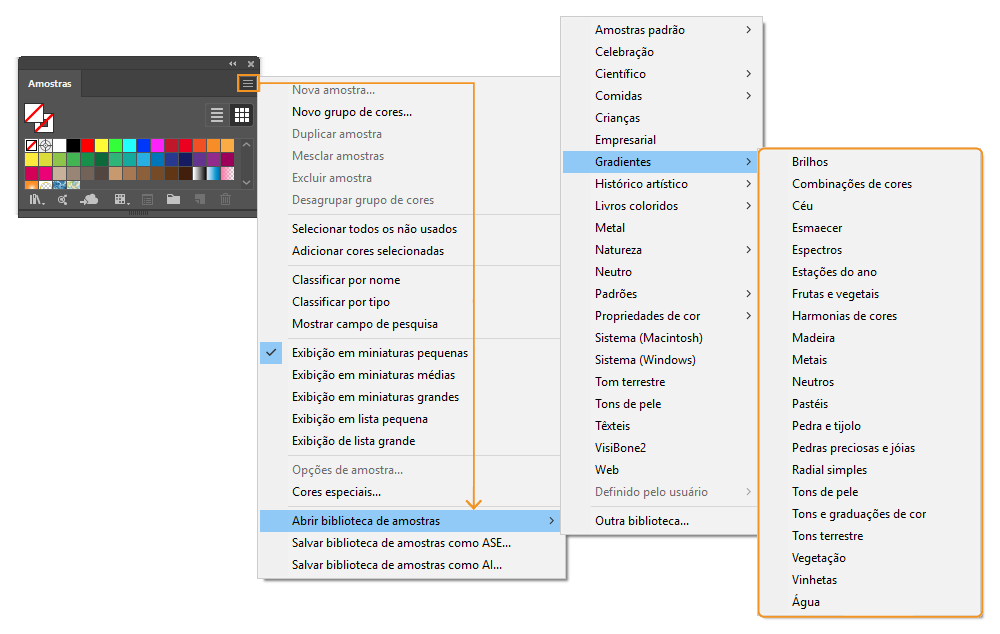Enable Exibição de lista grande

tap(353, 441)
